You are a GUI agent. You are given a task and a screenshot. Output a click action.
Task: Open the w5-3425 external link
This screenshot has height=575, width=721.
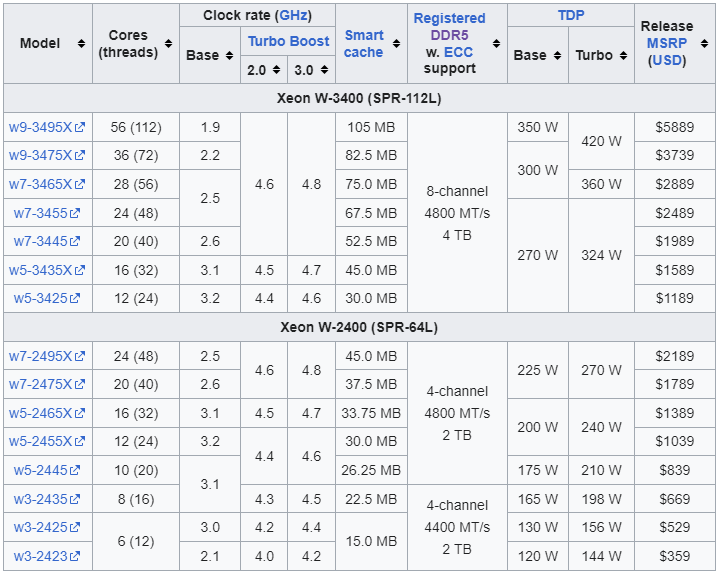tap(46, 299)
